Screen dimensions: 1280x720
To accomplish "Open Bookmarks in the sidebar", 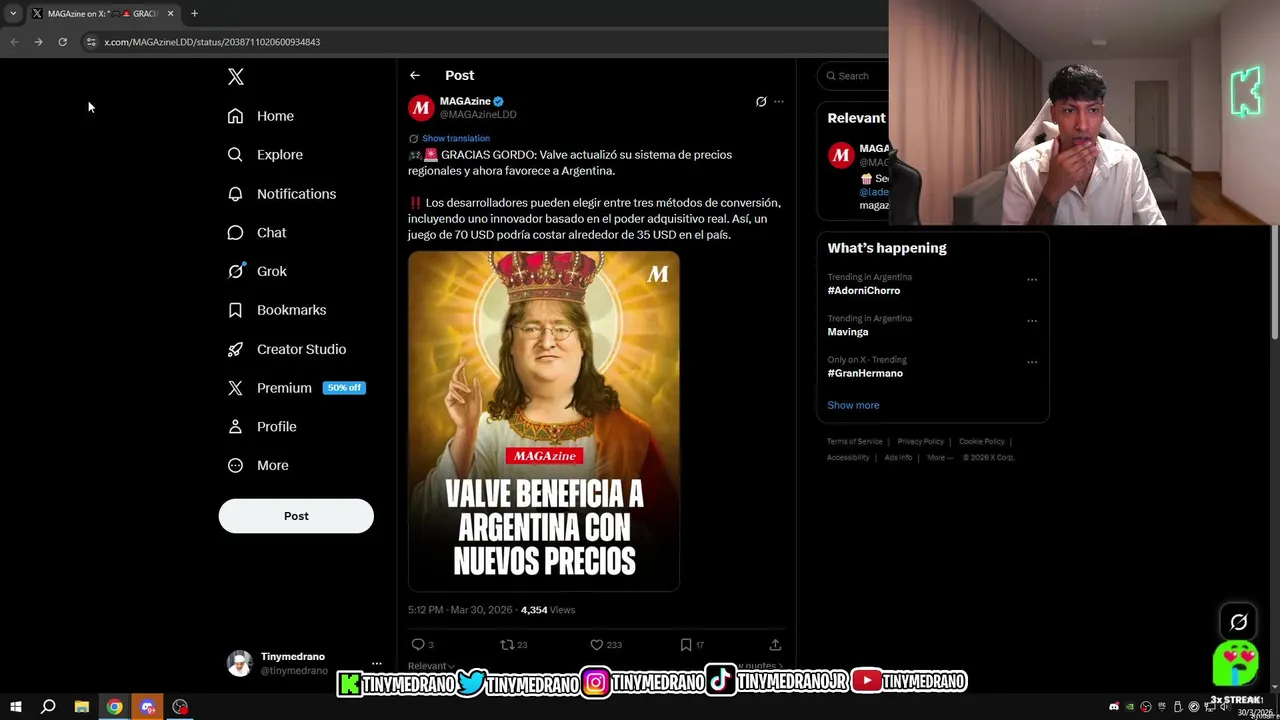I will pyautogui.click(x=276, y=310).
